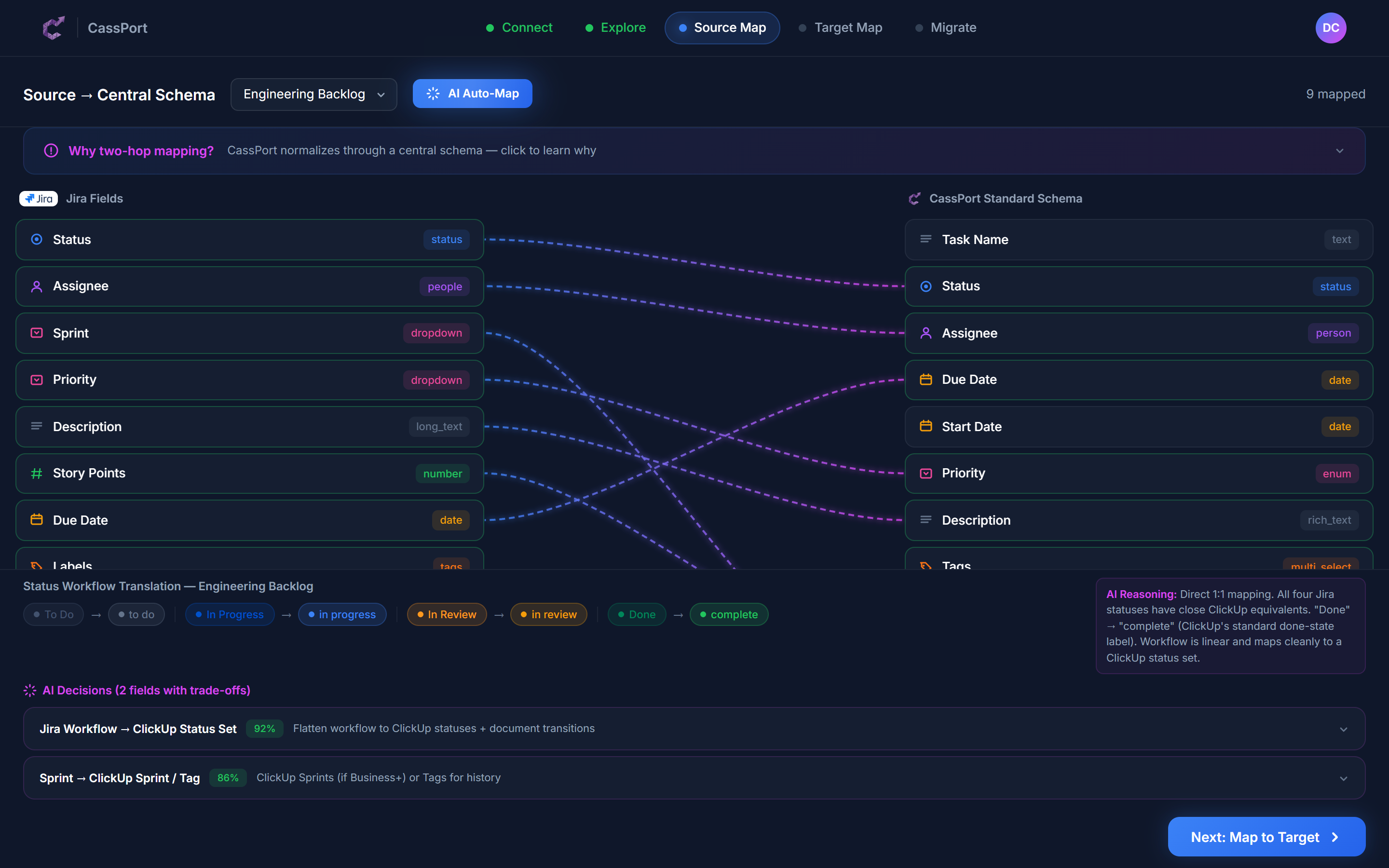Click the Jira logo badge above the fields list
Image resolution: width=1389 pixels, height=868 pixels.
(x=38, y=198)
